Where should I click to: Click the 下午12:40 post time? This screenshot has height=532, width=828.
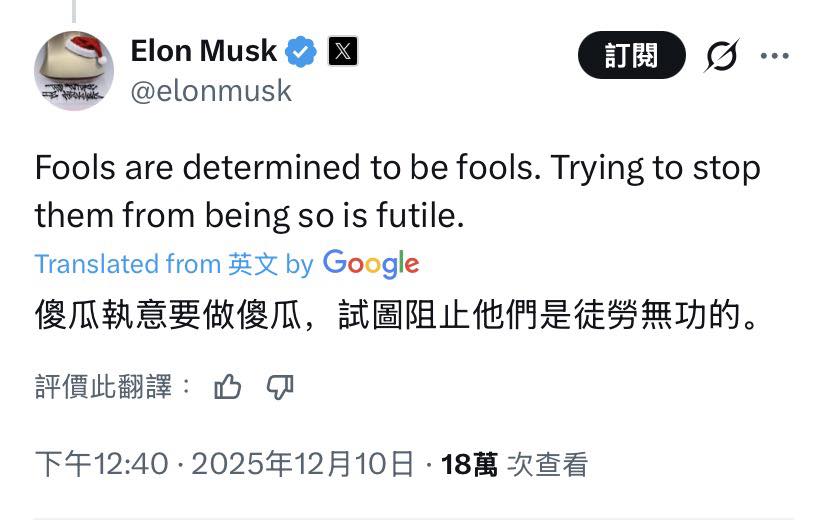tap(100, 464)
